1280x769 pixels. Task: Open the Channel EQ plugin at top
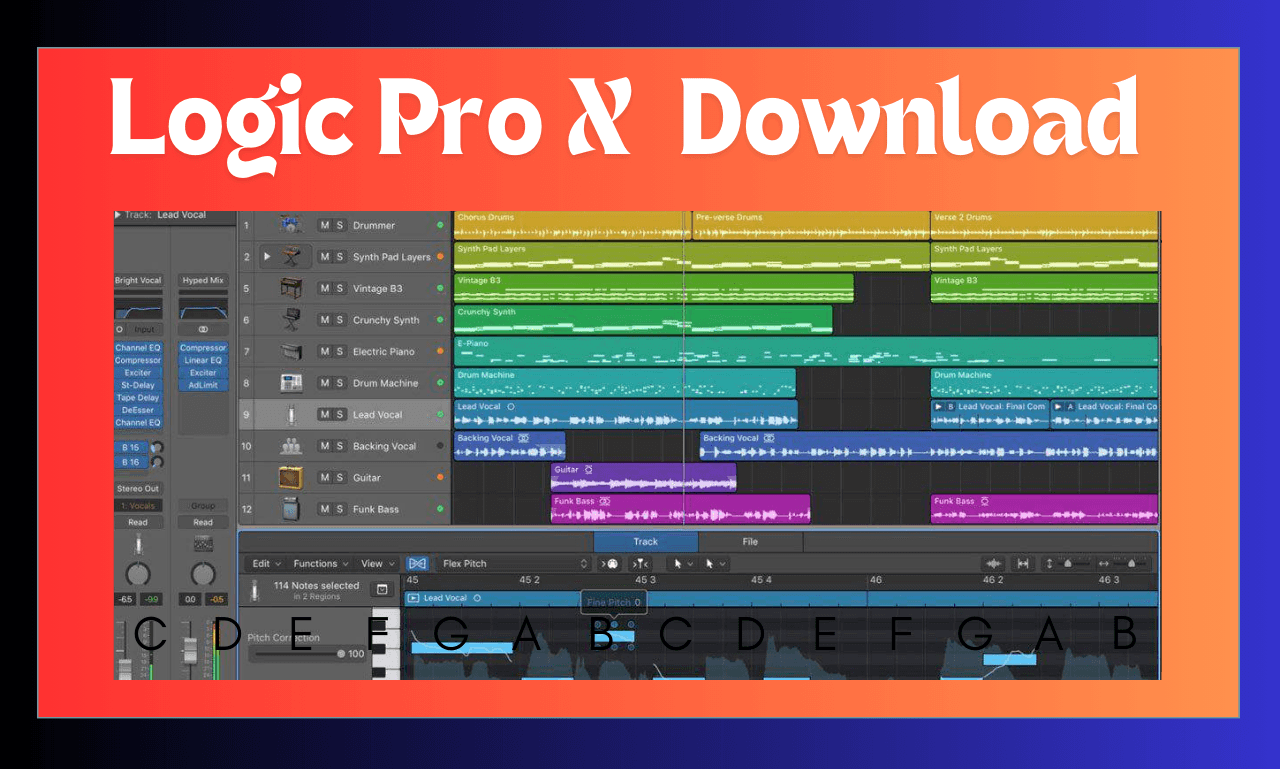(138, 348)
